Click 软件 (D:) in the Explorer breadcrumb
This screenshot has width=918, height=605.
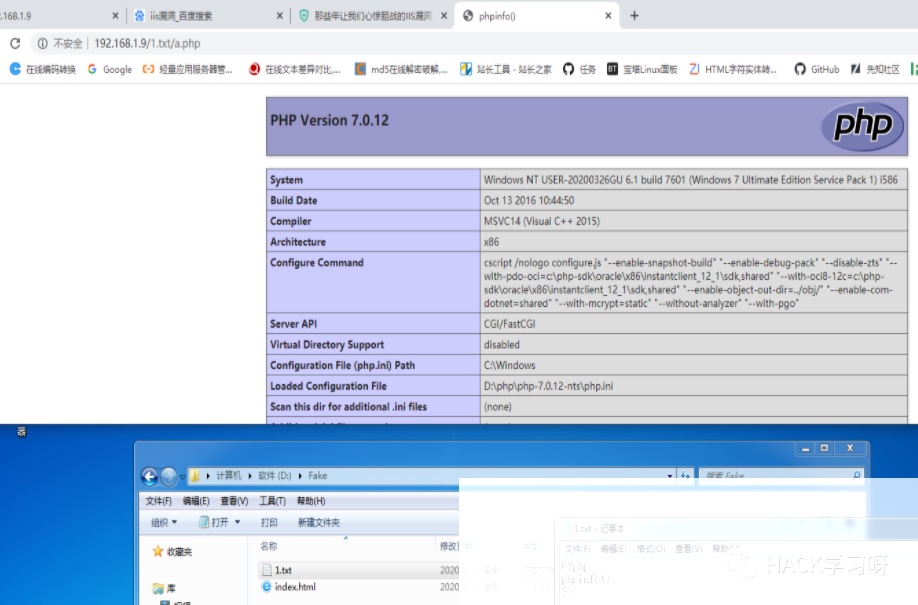click(275, 476)
